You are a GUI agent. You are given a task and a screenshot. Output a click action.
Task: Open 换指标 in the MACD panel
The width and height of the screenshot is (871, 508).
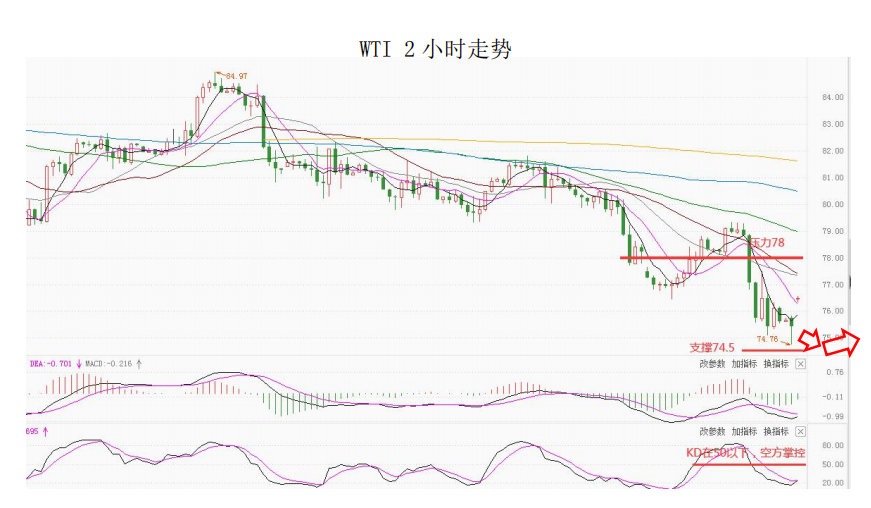(x=776, y=364)
